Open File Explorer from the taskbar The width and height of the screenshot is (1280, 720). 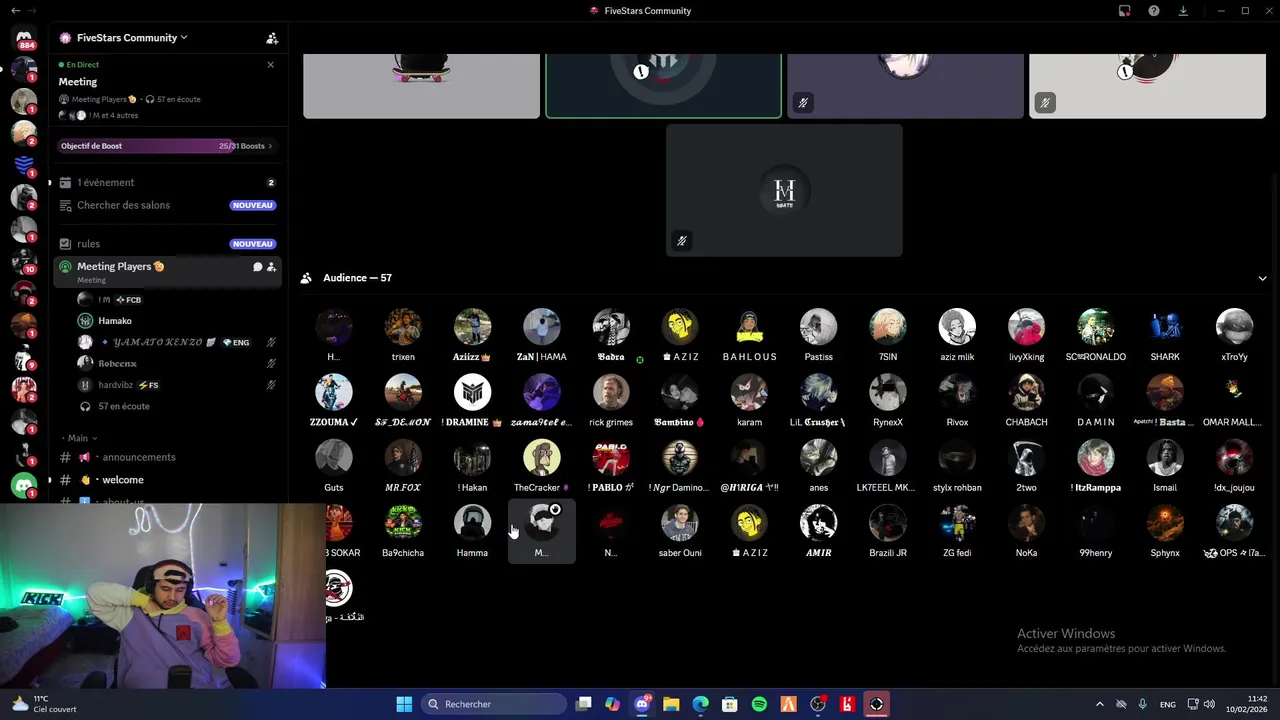(671, 704)
